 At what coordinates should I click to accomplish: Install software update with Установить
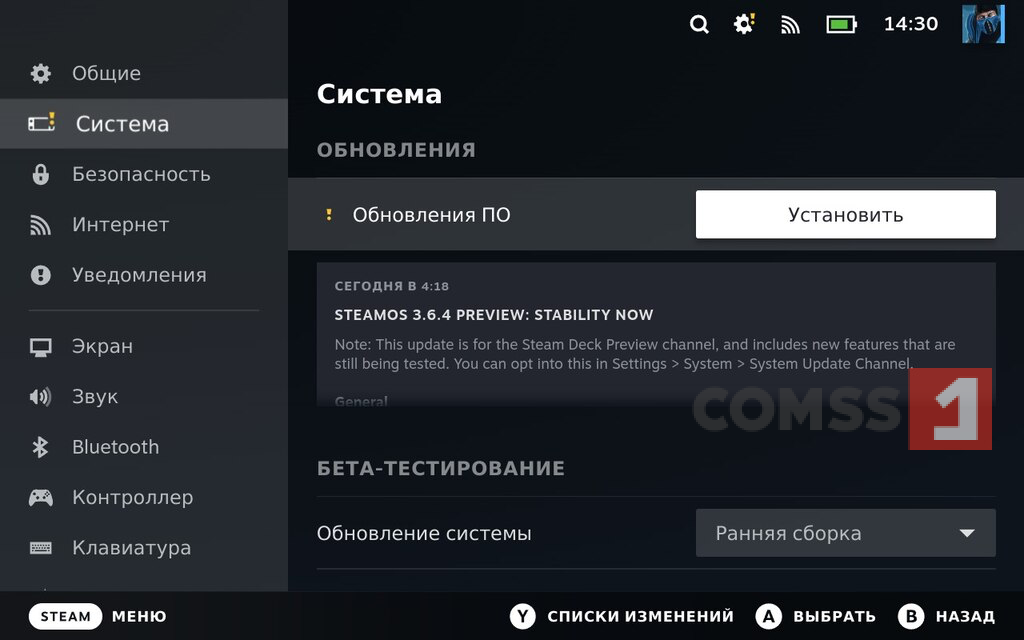(x=846, y=214)
